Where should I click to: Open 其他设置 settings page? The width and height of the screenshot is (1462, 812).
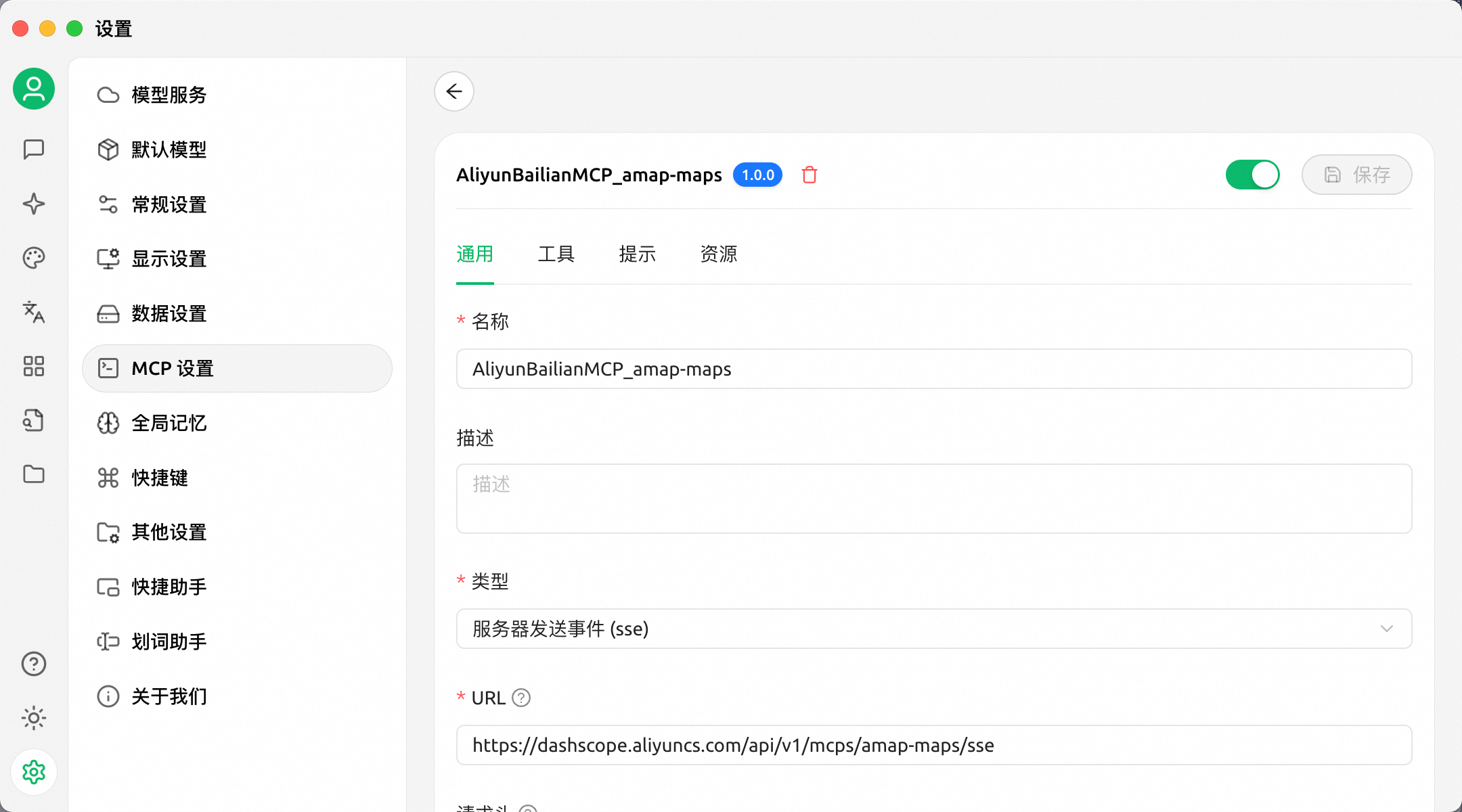[x=237, y=533]
